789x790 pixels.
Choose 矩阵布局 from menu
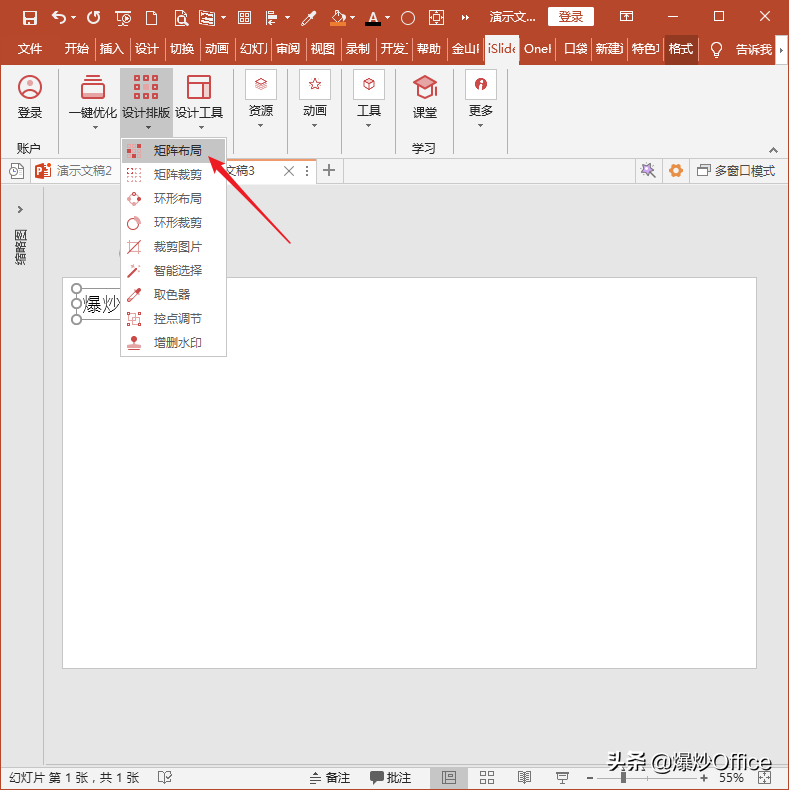pos(173,151)
